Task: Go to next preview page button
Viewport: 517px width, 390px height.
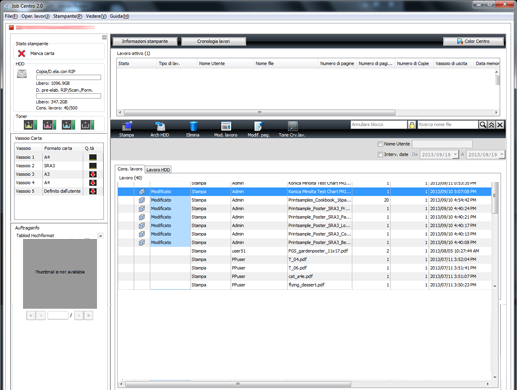Action: pos(79,315)
